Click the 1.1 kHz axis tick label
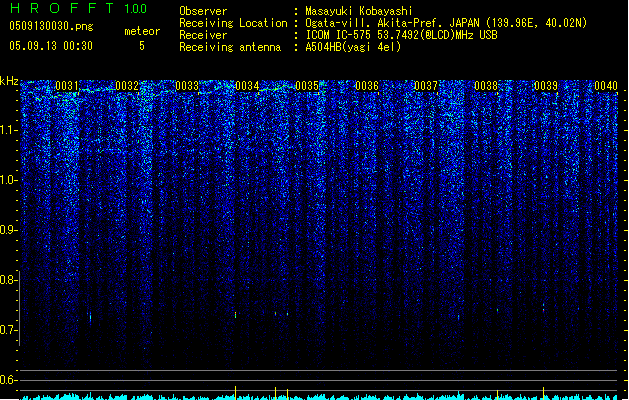 [x=8, y=130]
